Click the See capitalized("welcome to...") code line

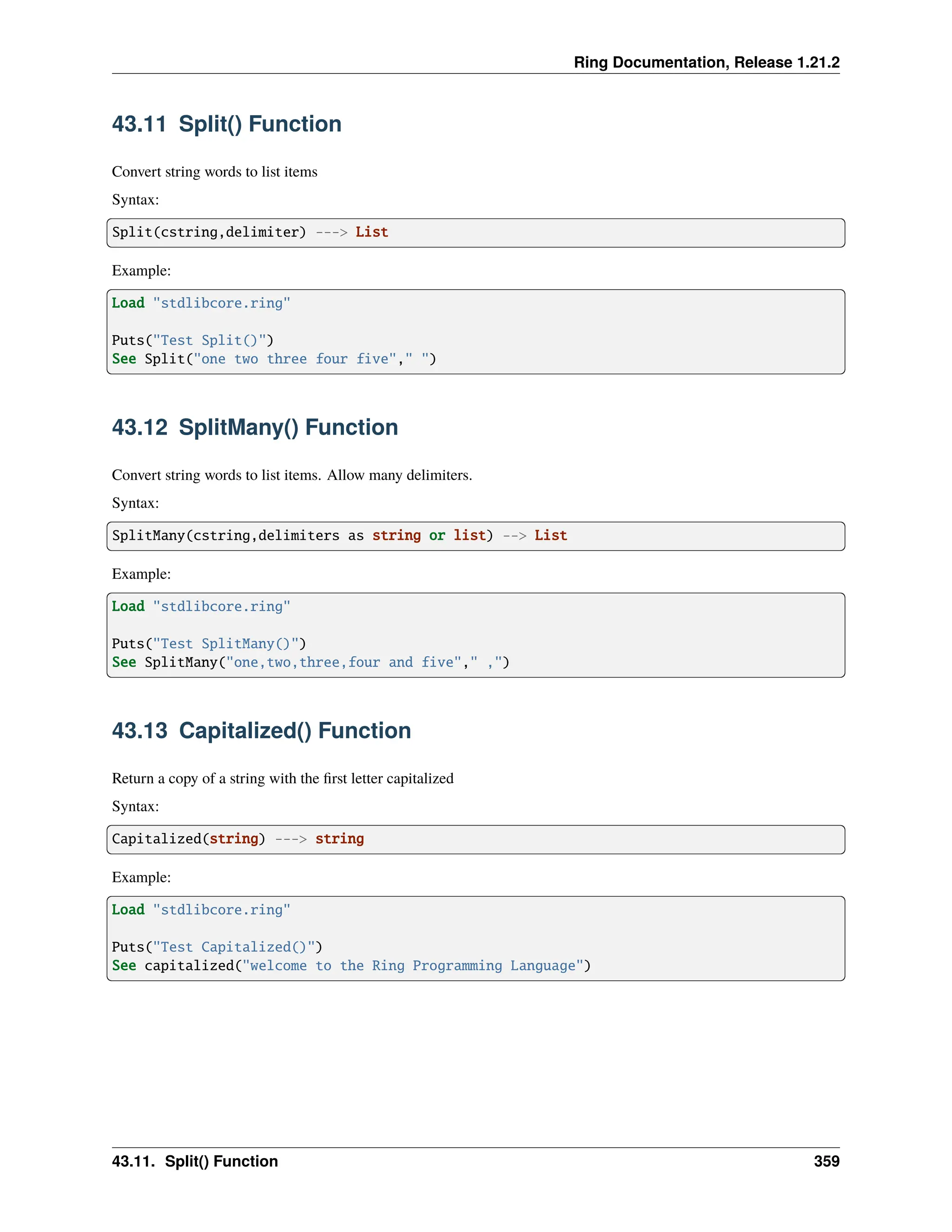(351, 966)
